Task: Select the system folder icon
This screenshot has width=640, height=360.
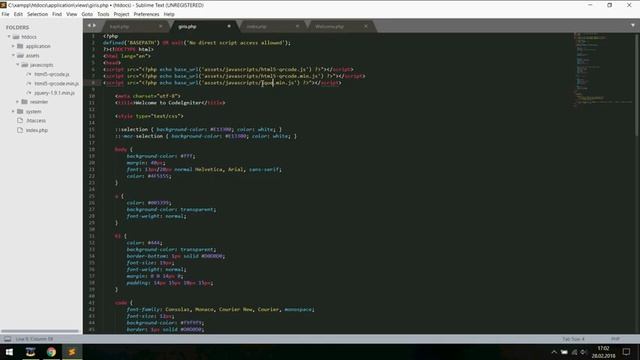Action: [x=20, y=111]
